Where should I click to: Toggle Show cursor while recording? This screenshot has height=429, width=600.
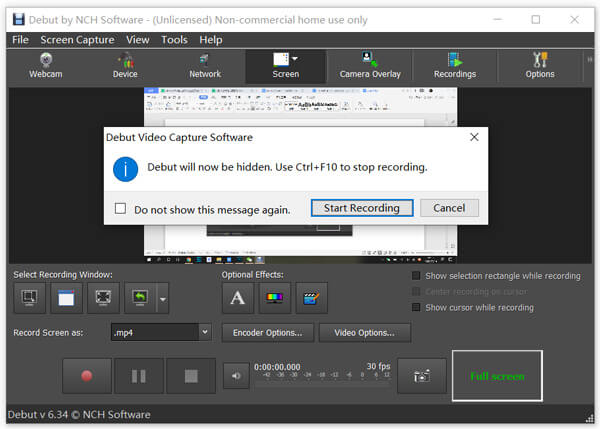[416, 307]
